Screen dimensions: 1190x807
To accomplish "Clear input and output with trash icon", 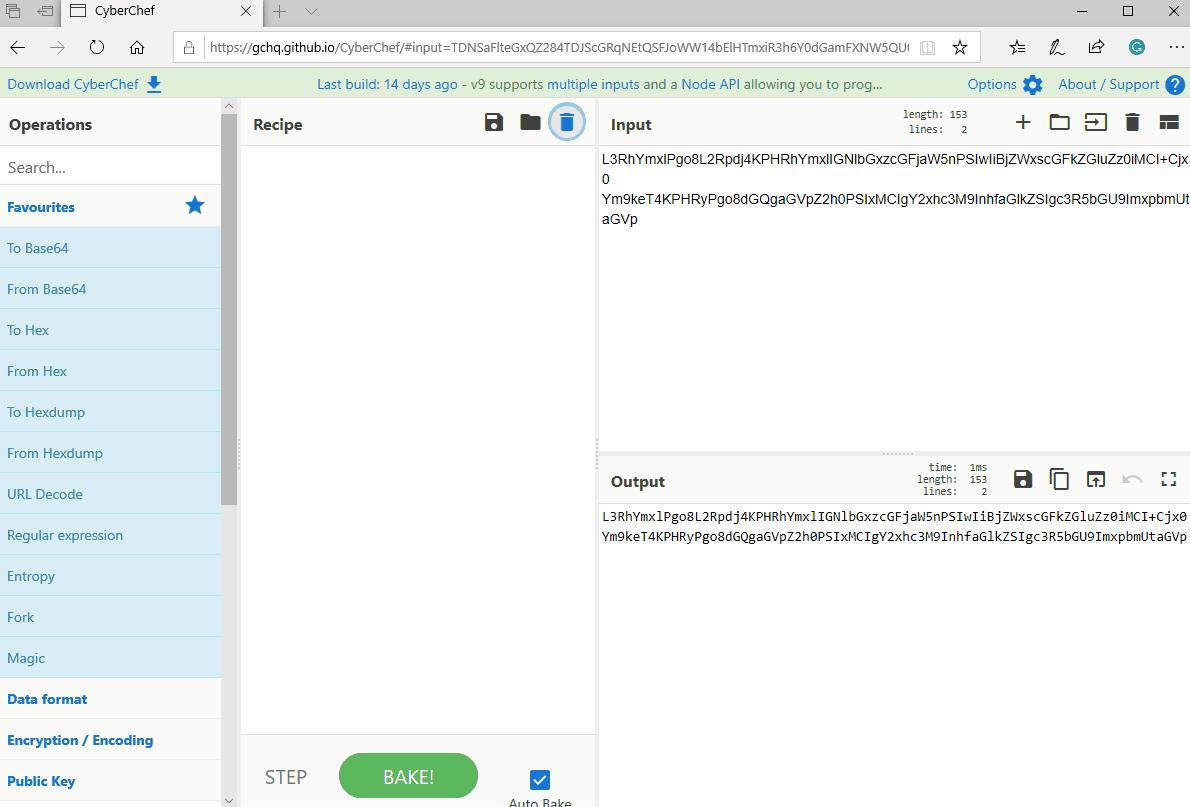I will tap(1132, 122).
